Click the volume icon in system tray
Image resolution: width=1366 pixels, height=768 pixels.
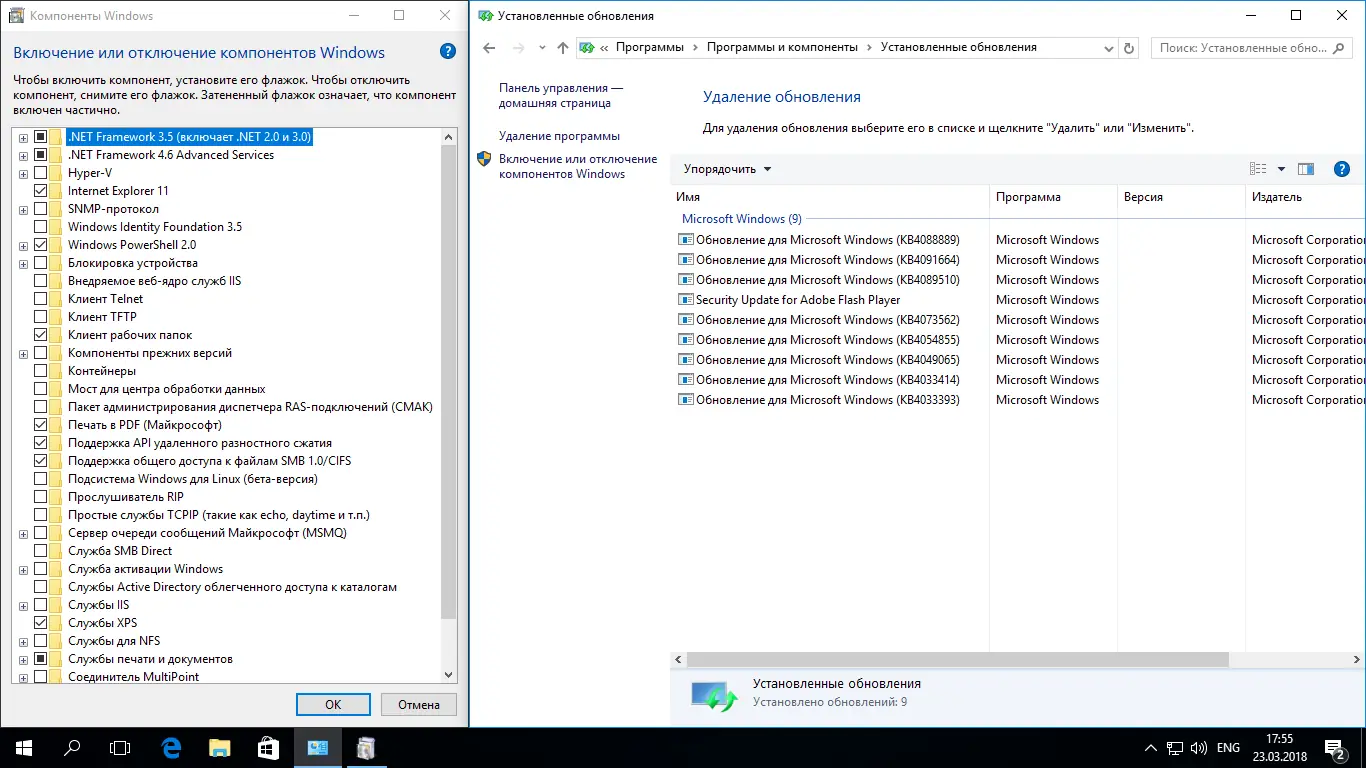pos(1199,747)
